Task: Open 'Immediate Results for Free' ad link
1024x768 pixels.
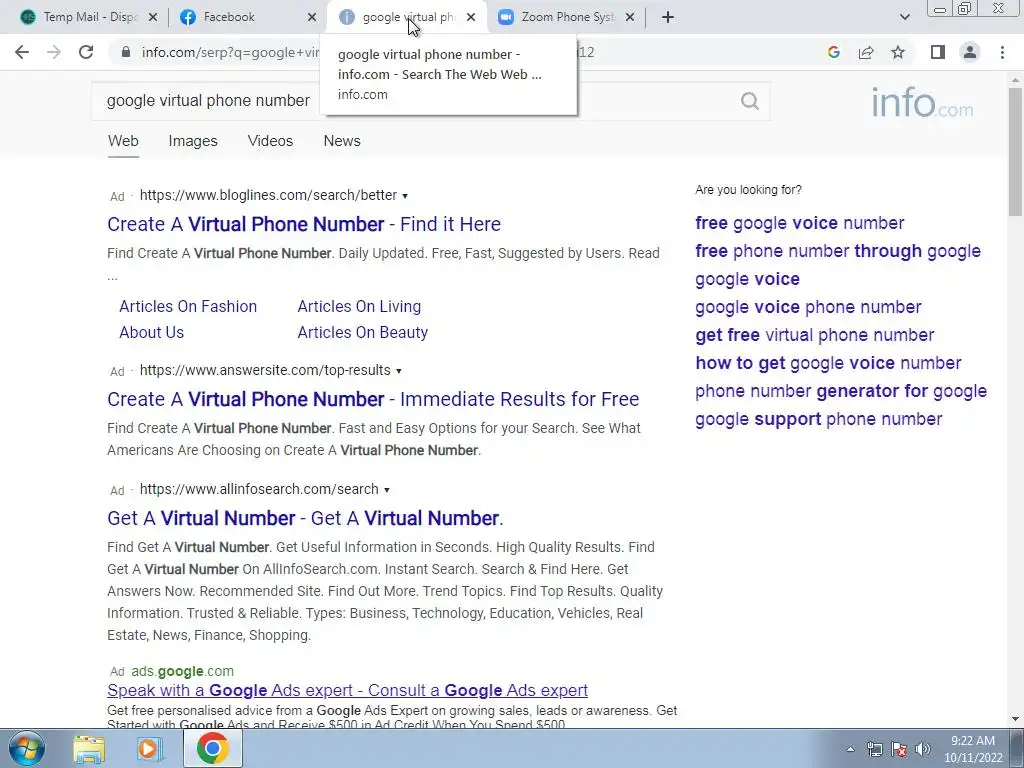Action: point(373,399)
